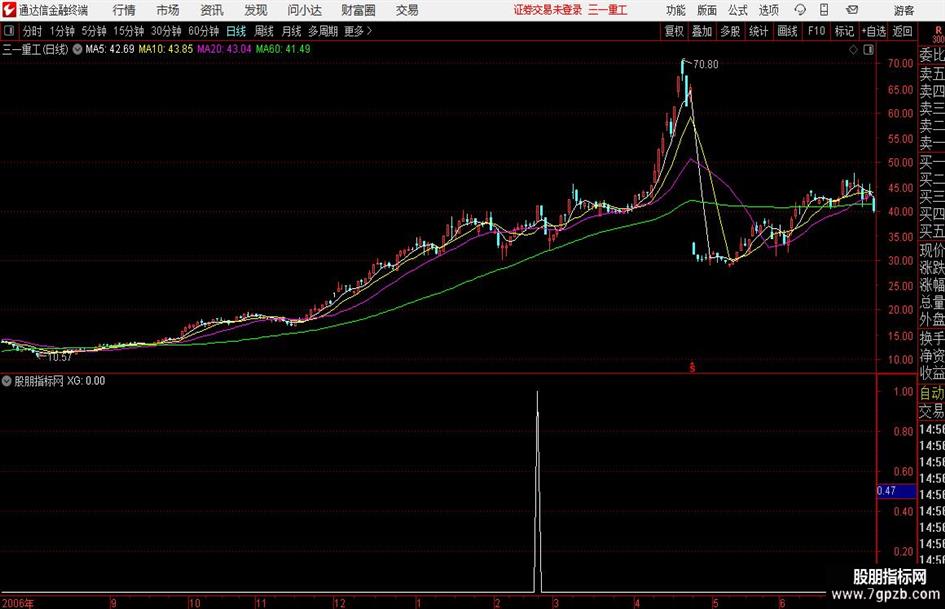Open the 功能 menu
The image size is (945, 609).
point(676,10)
